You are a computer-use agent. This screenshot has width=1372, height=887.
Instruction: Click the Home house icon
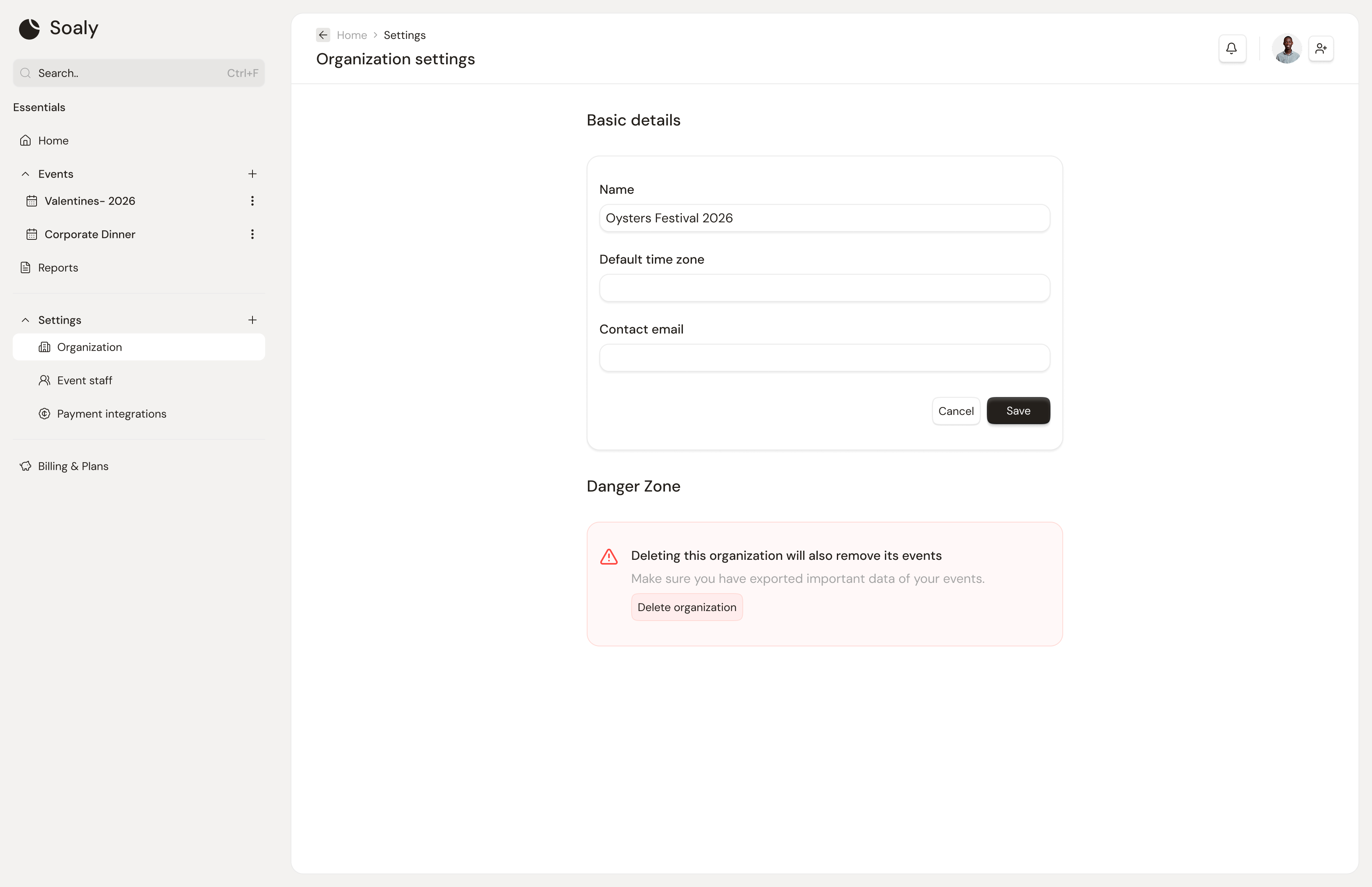pos(25,141)
